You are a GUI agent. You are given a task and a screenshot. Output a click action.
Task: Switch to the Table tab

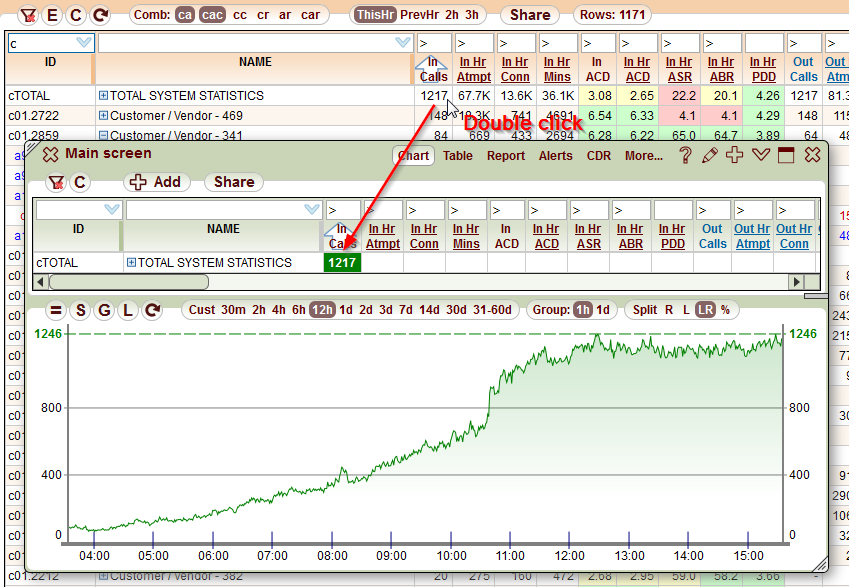tap(458, 155)
